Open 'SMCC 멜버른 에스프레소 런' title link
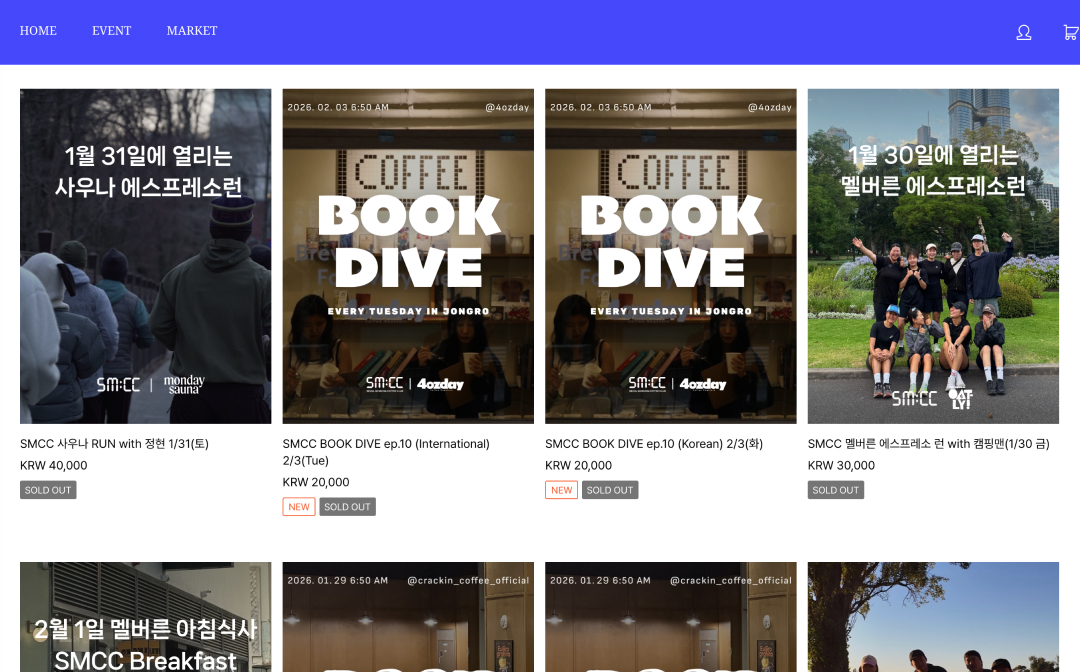1080x672 pixels. pos(928,444)
